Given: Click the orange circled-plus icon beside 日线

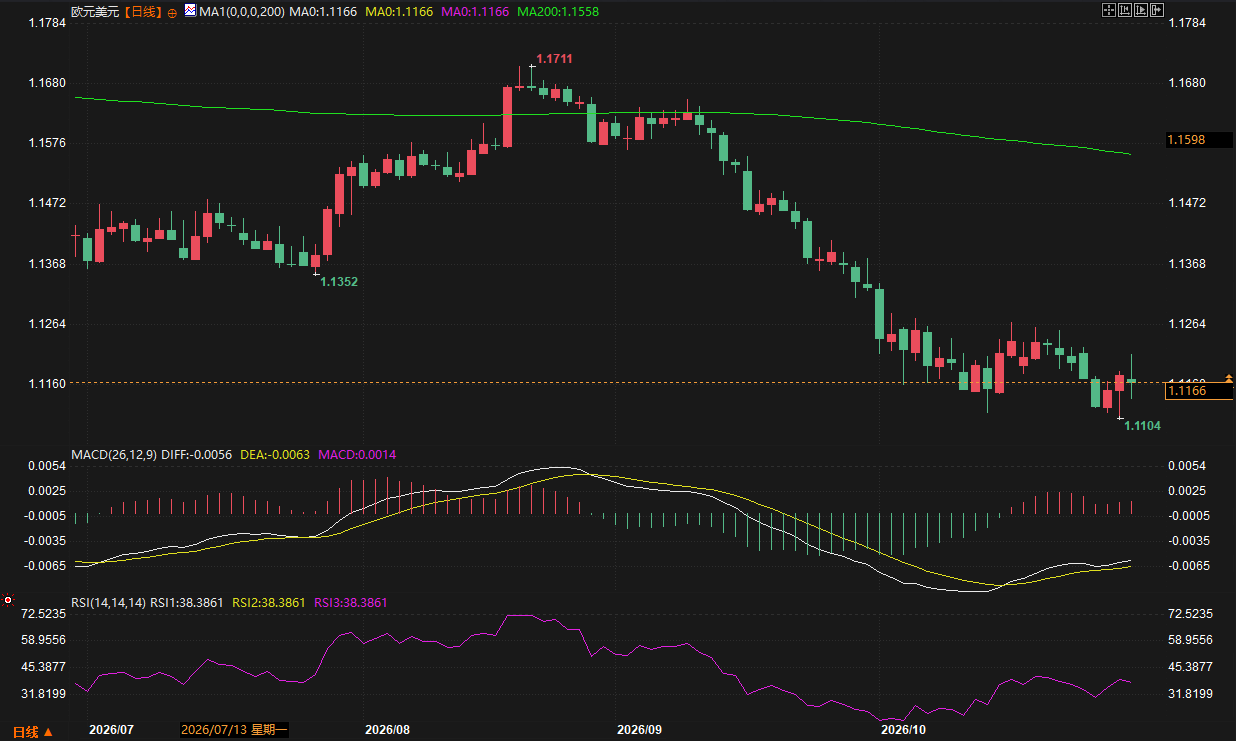Looking at the screenshot, I should [x=172, y=12].
